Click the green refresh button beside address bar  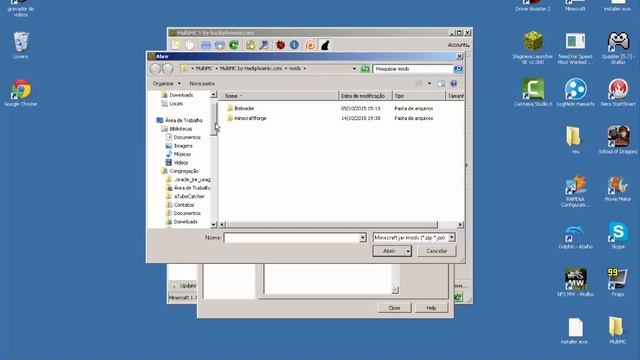click(365, 69)
